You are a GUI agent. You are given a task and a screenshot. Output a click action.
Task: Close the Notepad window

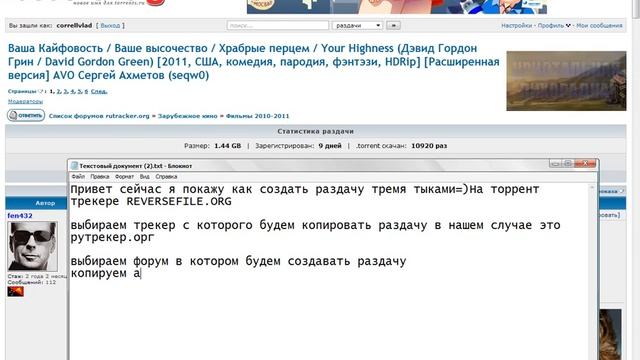pyautogui.click(x=585, y=164)
